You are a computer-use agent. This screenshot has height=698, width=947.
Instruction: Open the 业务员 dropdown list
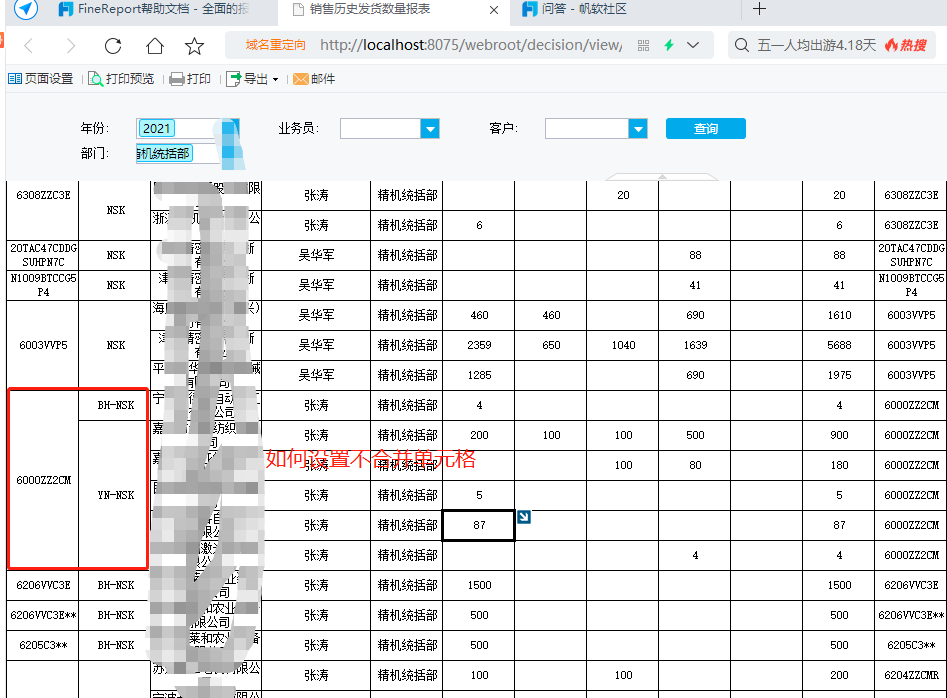coord(430,128)
